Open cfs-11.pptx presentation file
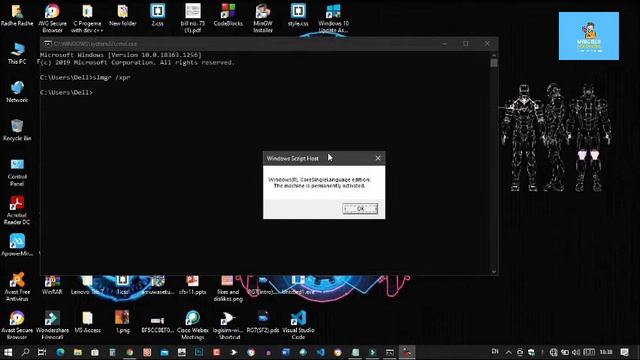 pyautogui.click(x=193, y=285)
